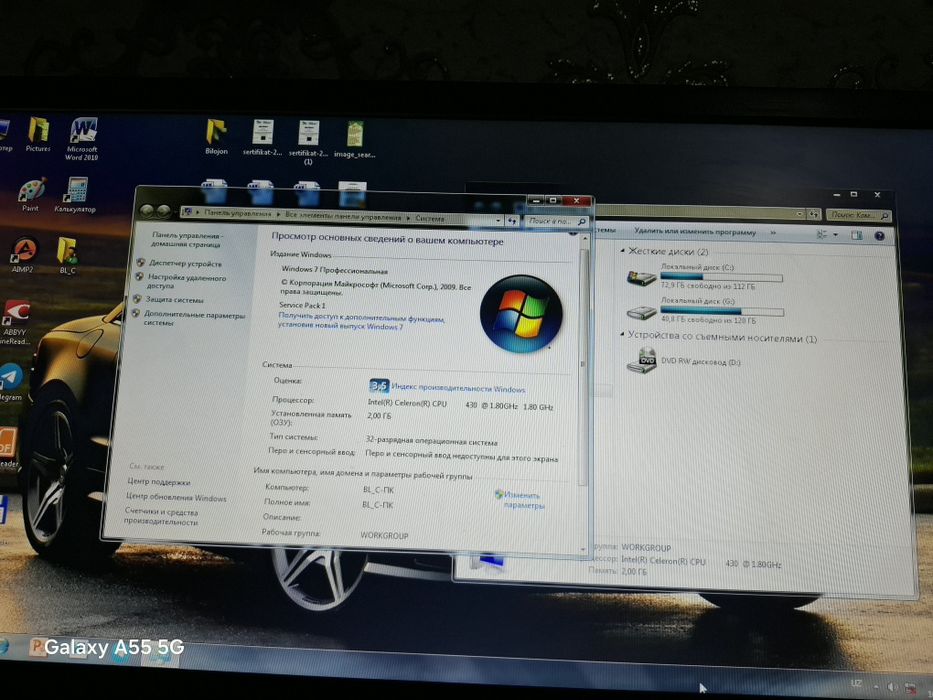The image size is (933, 700).
Task: Click Удалить или изменить программу in the toolbar
Action: 695,231
